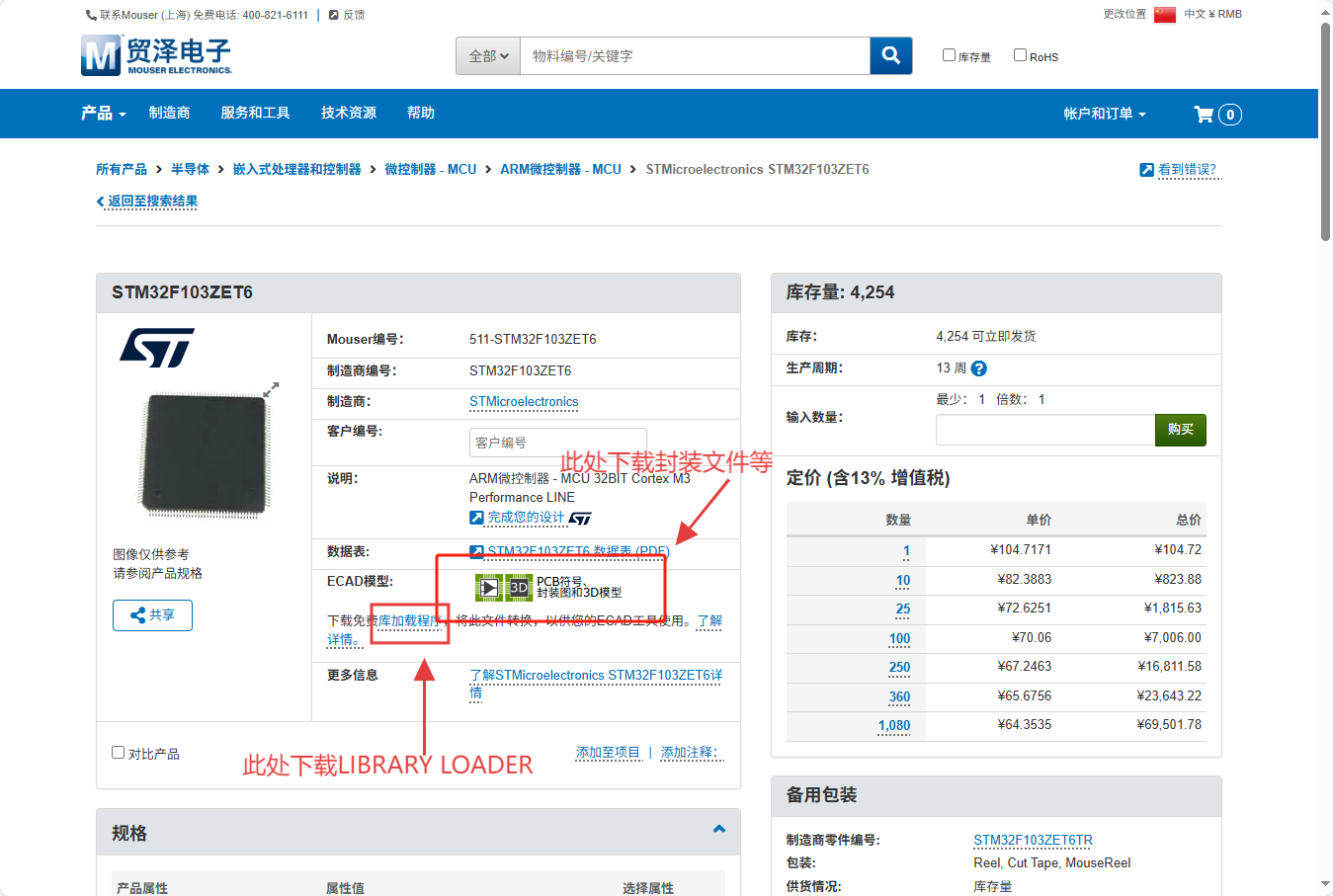
Task: Expand the 帐户和订单 dropdown
Action: (x=1105, y=114)
